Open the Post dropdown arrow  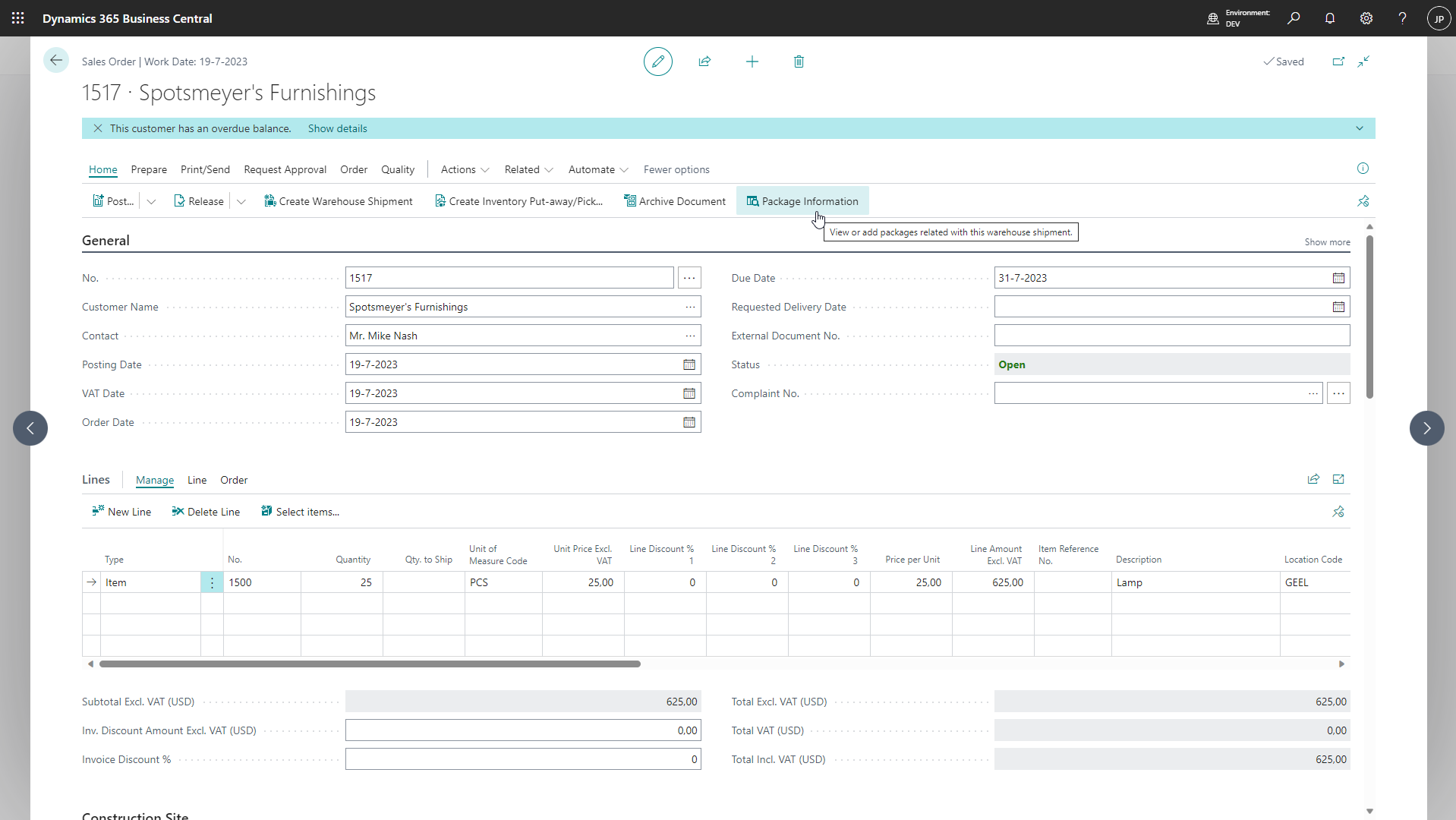click(151, 201)
